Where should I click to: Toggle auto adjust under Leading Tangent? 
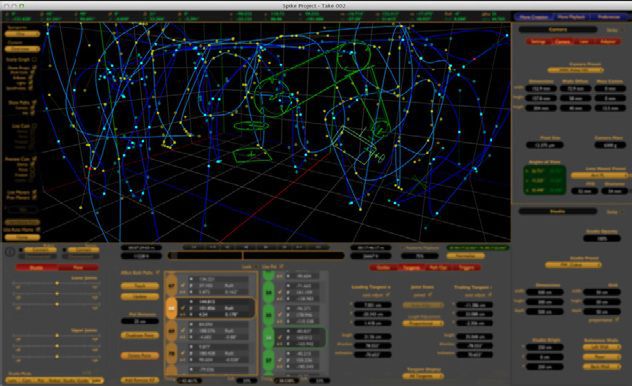point(388,295)
